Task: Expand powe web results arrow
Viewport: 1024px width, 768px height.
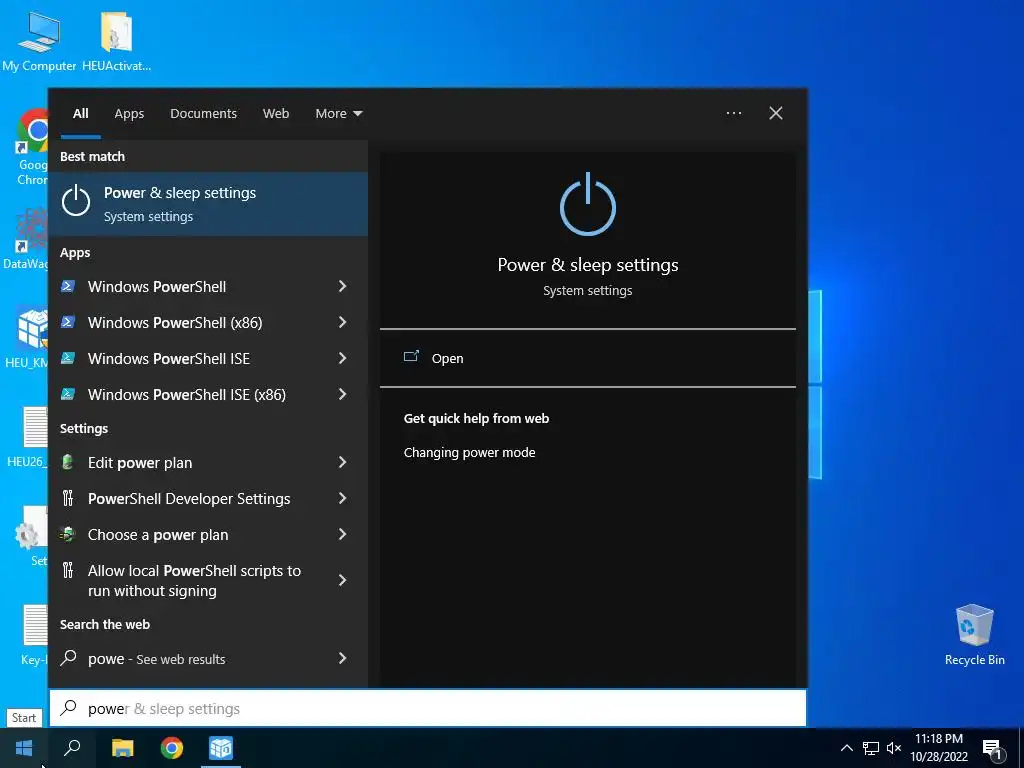Action: point(342,658)
